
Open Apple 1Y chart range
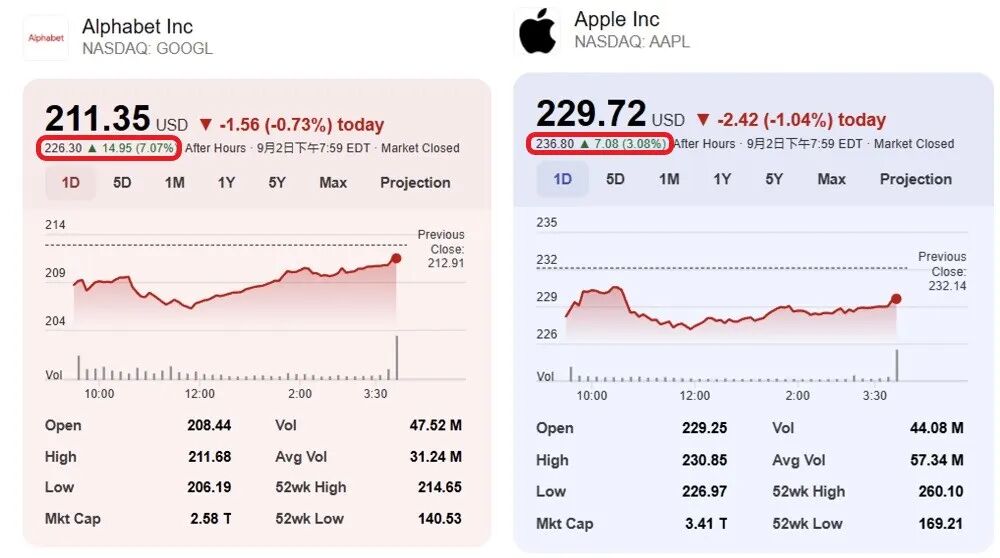pos(721,179)
